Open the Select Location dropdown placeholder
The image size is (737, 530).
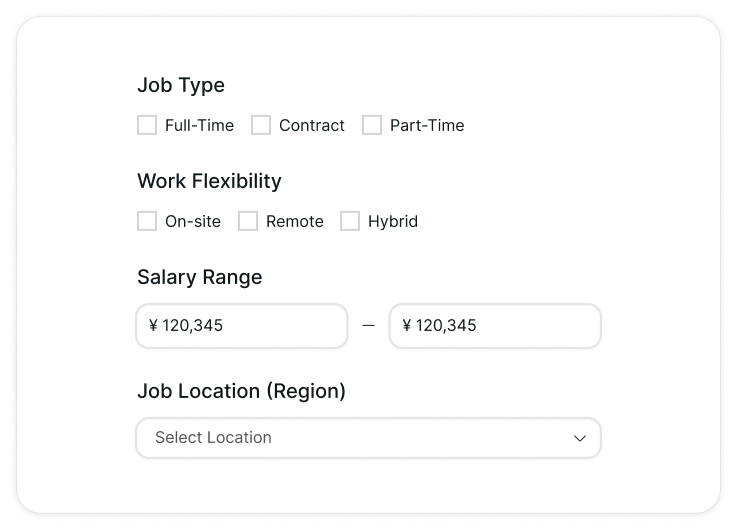click(x=213, y=438)
